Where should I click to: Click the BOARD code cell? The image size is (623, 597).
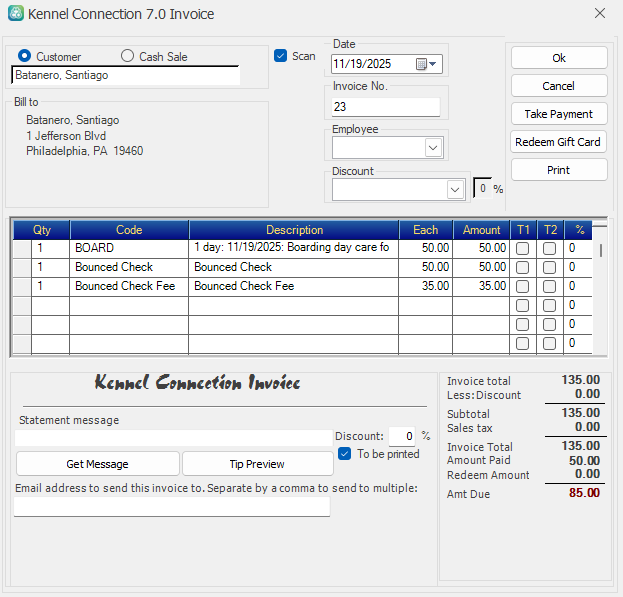[x=129, y=249]
